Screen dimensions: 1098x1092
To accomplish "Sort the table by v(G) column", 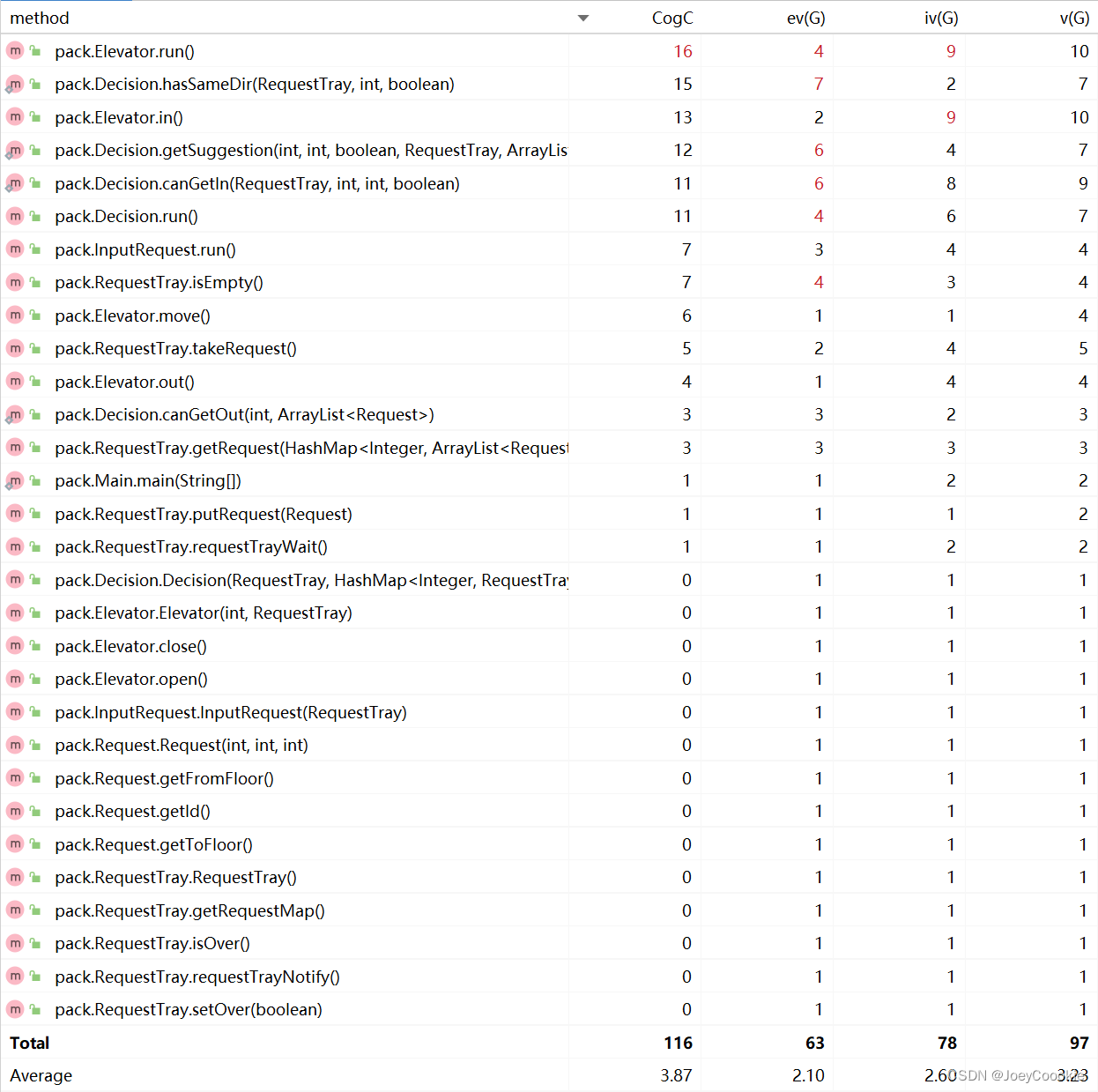I will 1074,18.
